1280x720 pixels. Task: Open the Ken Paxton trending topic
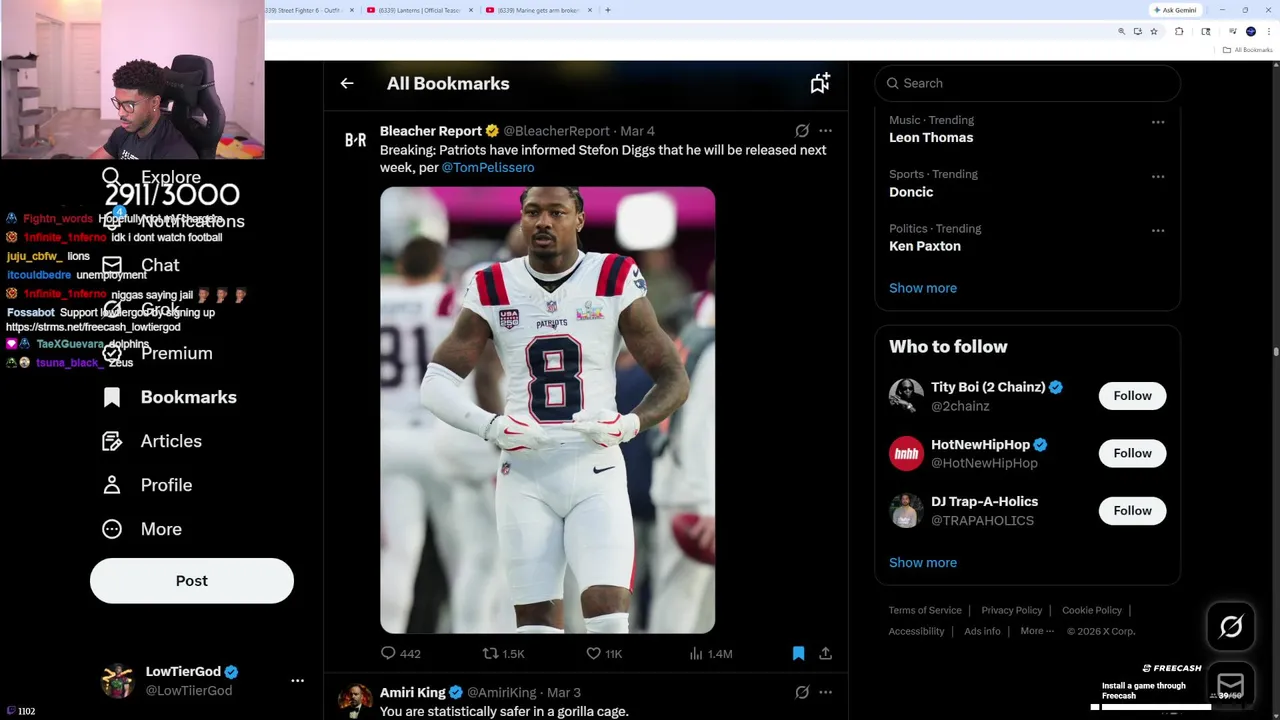pyautogui.click(x=925, y=246)
